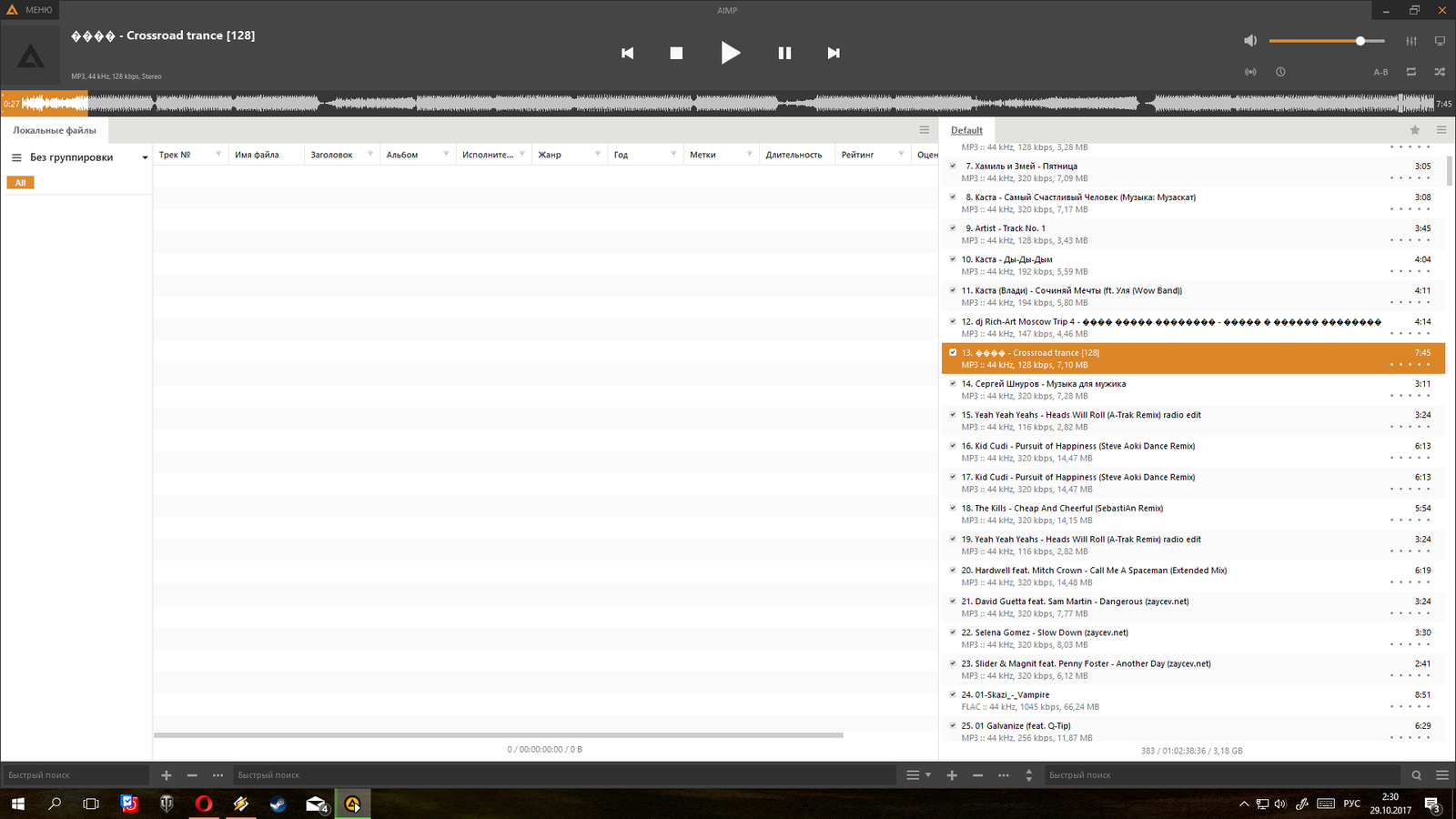The width and height of the screenshot is (1456, 819).
Task: Stop playback
Action: 676,53
